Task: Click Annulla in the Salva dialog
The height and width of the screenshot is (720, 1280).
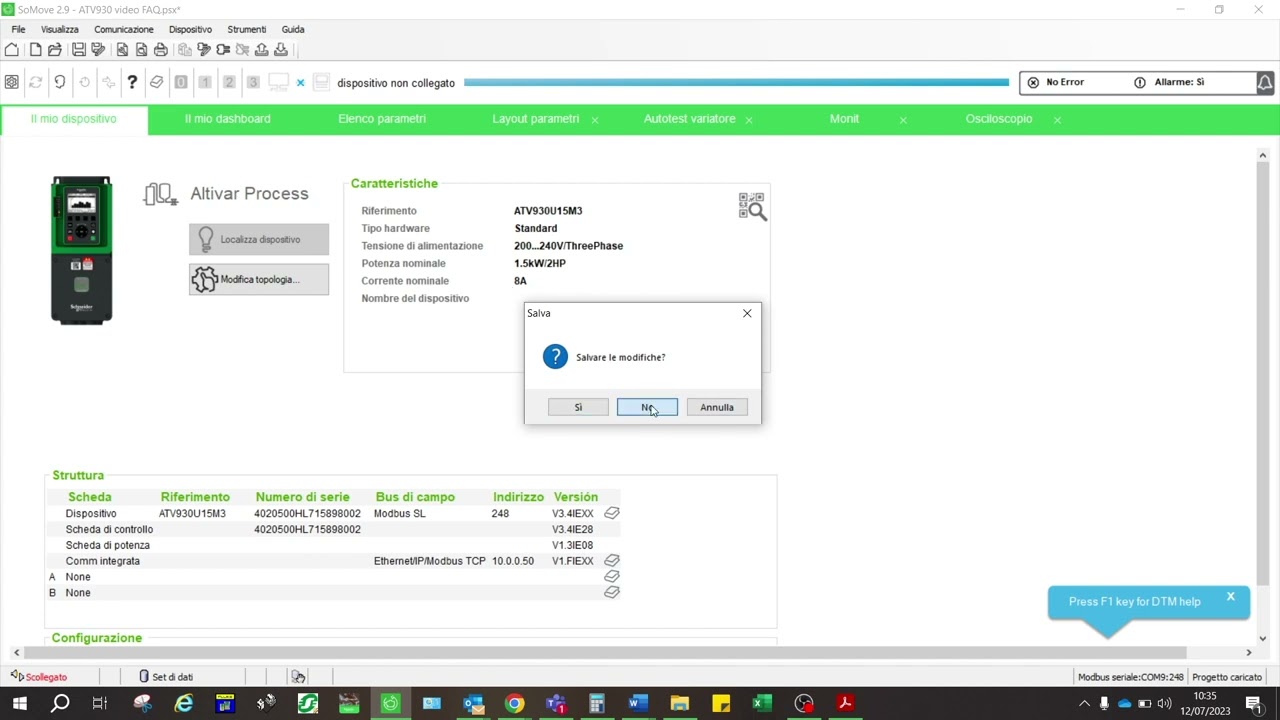Action: tap(717, 407)
